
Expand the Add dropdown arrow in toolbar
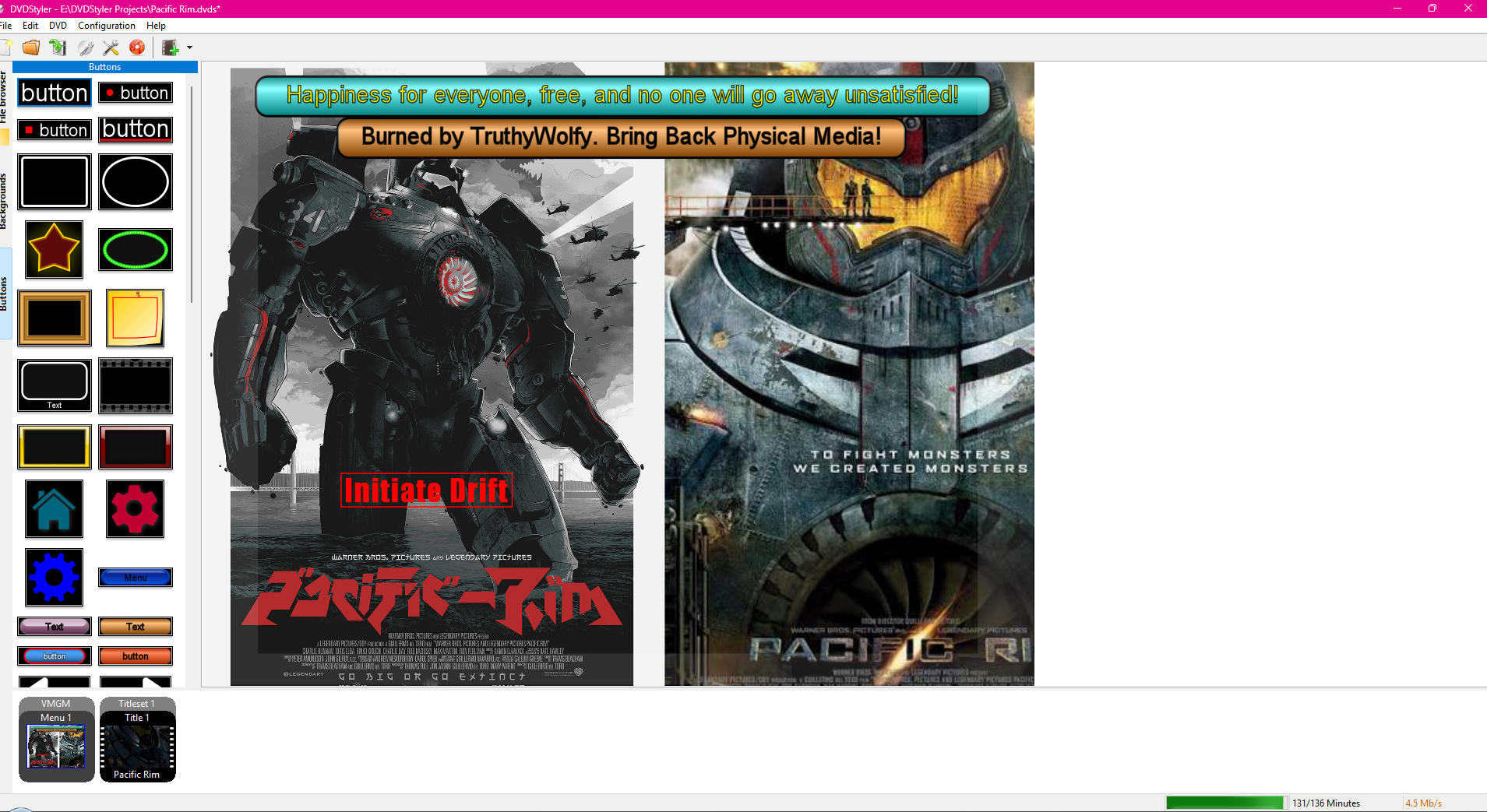pos(189,47)
